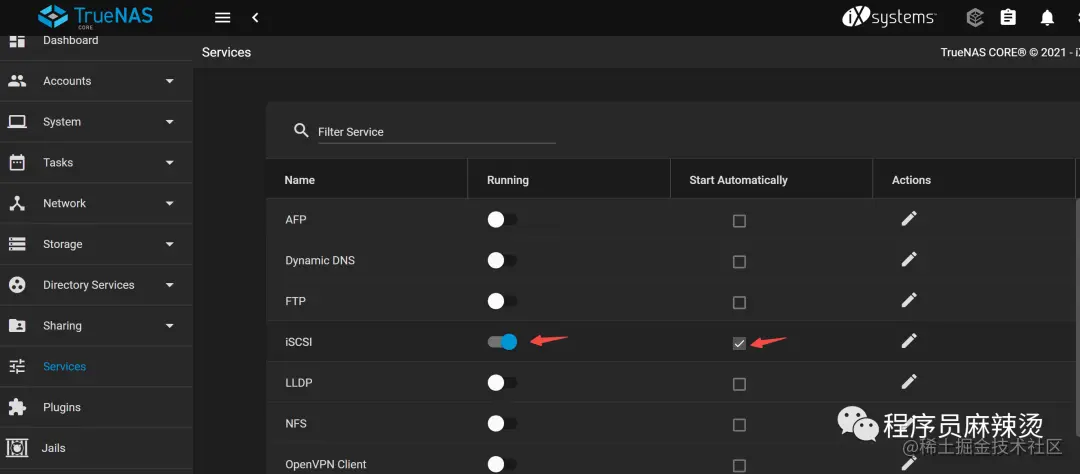Expand the Sharing menu arrow

coord(169,325)
